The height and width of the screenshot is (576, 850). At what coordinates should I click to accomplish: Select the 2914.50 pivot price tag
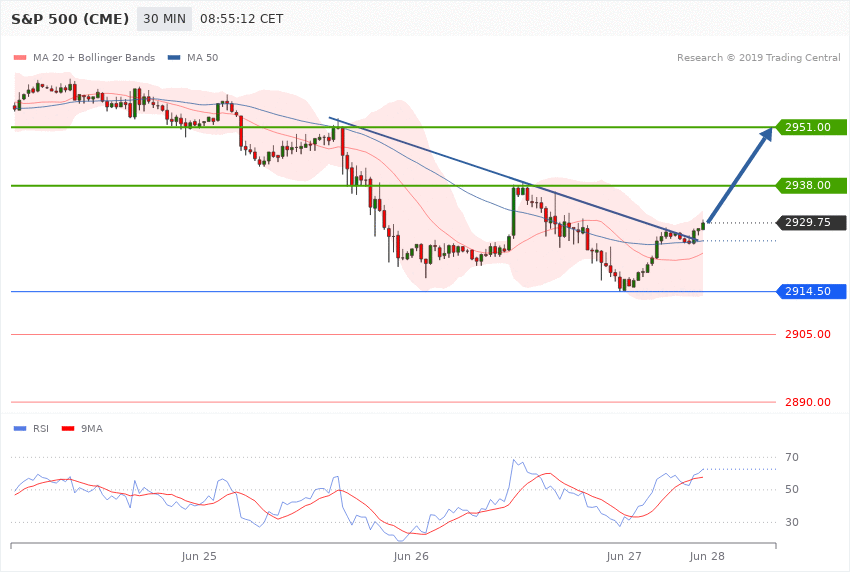(x=812, y=292)
